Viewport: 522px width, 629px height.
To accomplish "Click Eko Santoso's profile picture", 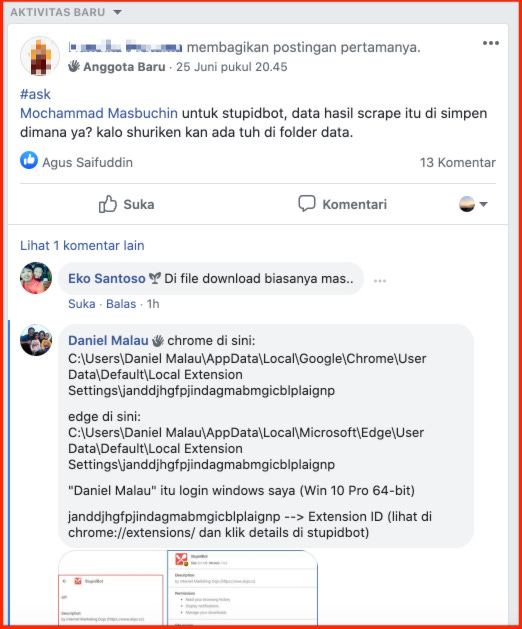I will (x=36, y=278).
